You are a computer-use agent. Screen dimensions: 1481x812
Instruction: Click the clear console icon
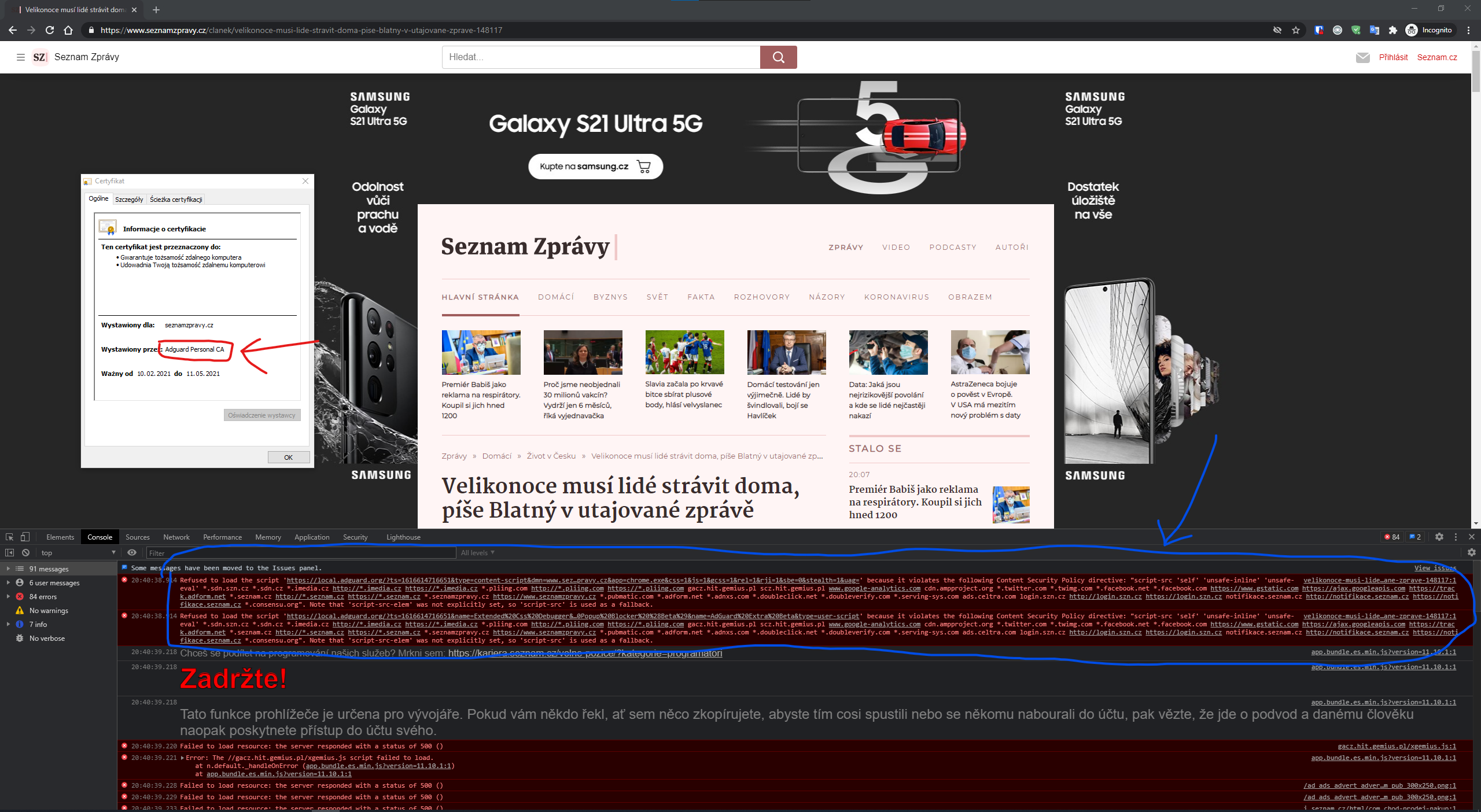click(25, 552)
